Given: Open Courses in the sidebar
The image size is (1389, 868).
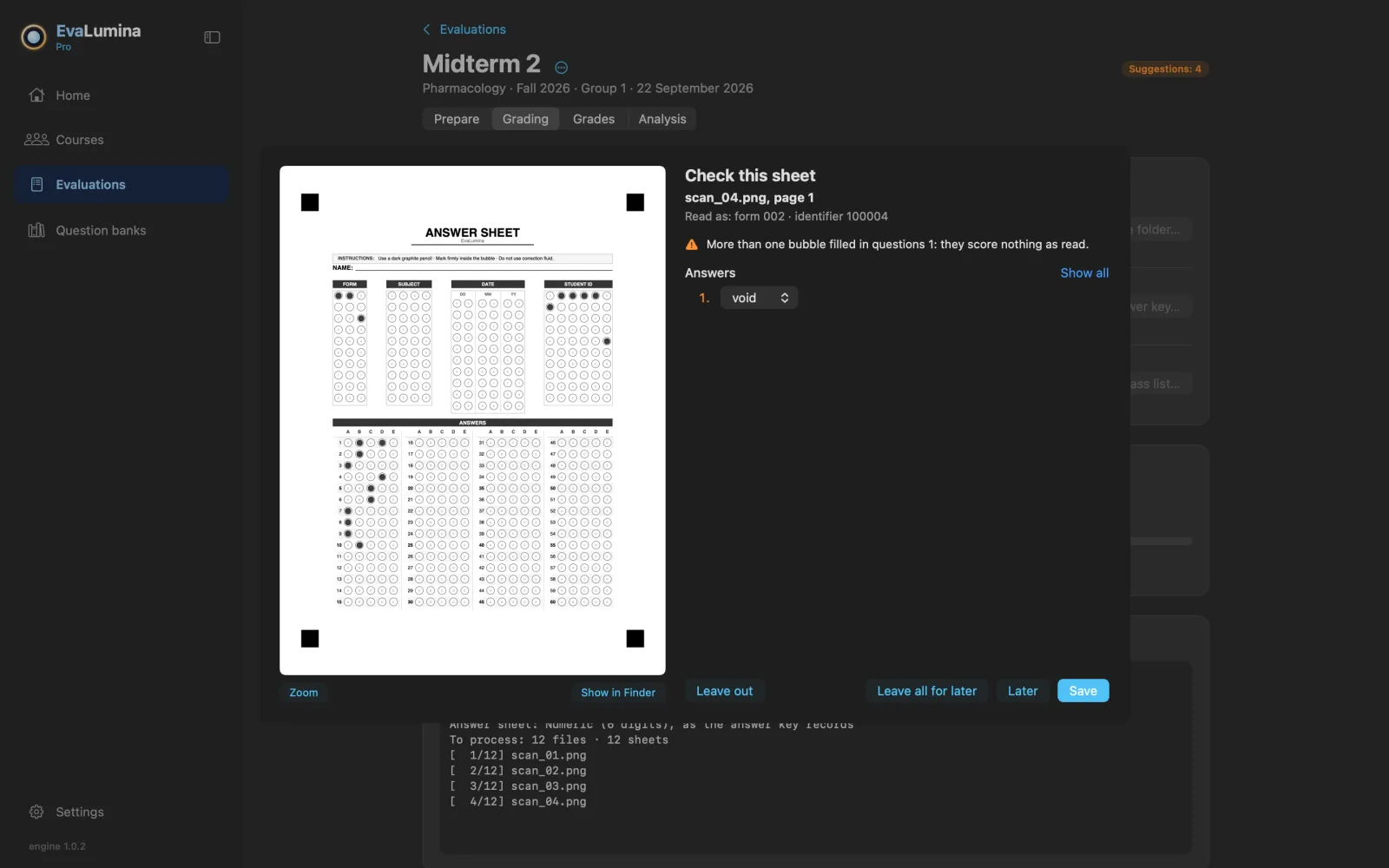Looking at the screenshot, I should pos(122,140).
